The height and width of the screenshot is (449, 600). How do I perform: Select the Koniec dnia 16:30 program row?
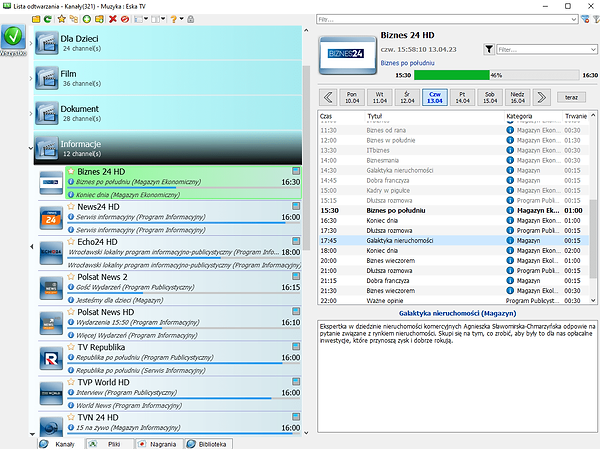click(x=454, y=220)
